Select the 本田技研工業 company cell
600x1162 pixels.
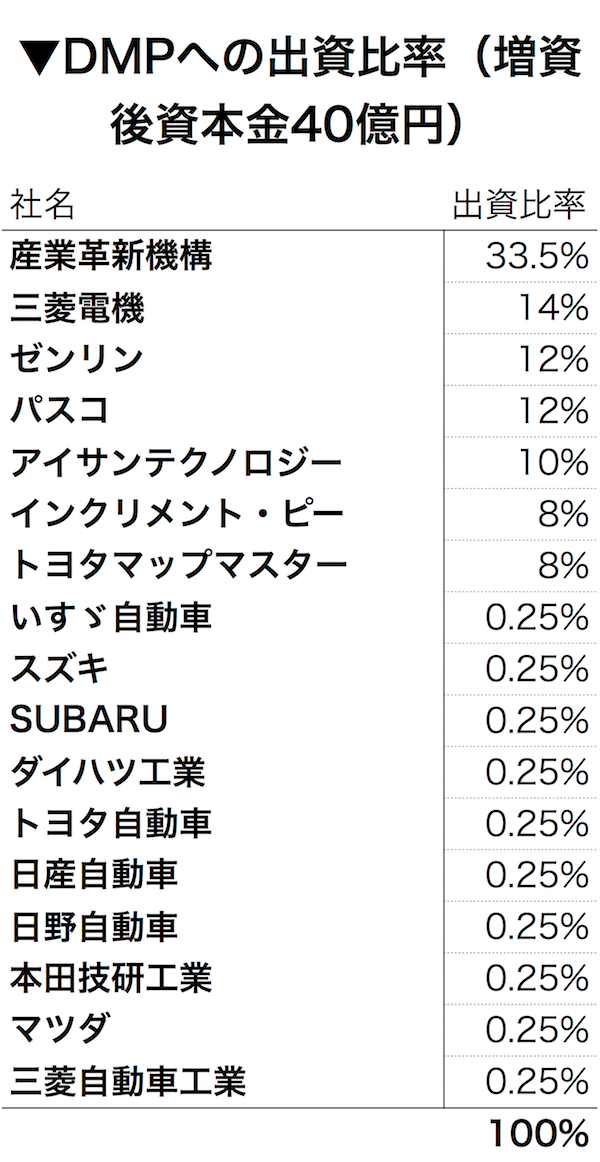coord(110,978)
